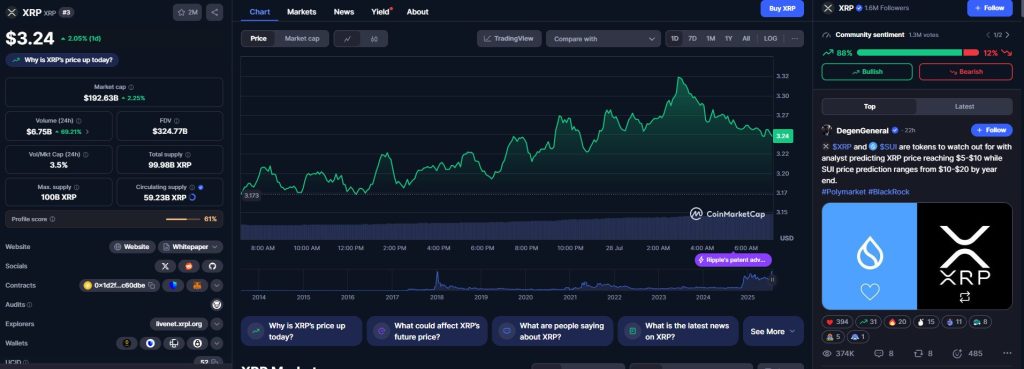The image size is (1024, 369).
Task: Add XRP to watchlist via star button
Action: [x=187, y=12]
